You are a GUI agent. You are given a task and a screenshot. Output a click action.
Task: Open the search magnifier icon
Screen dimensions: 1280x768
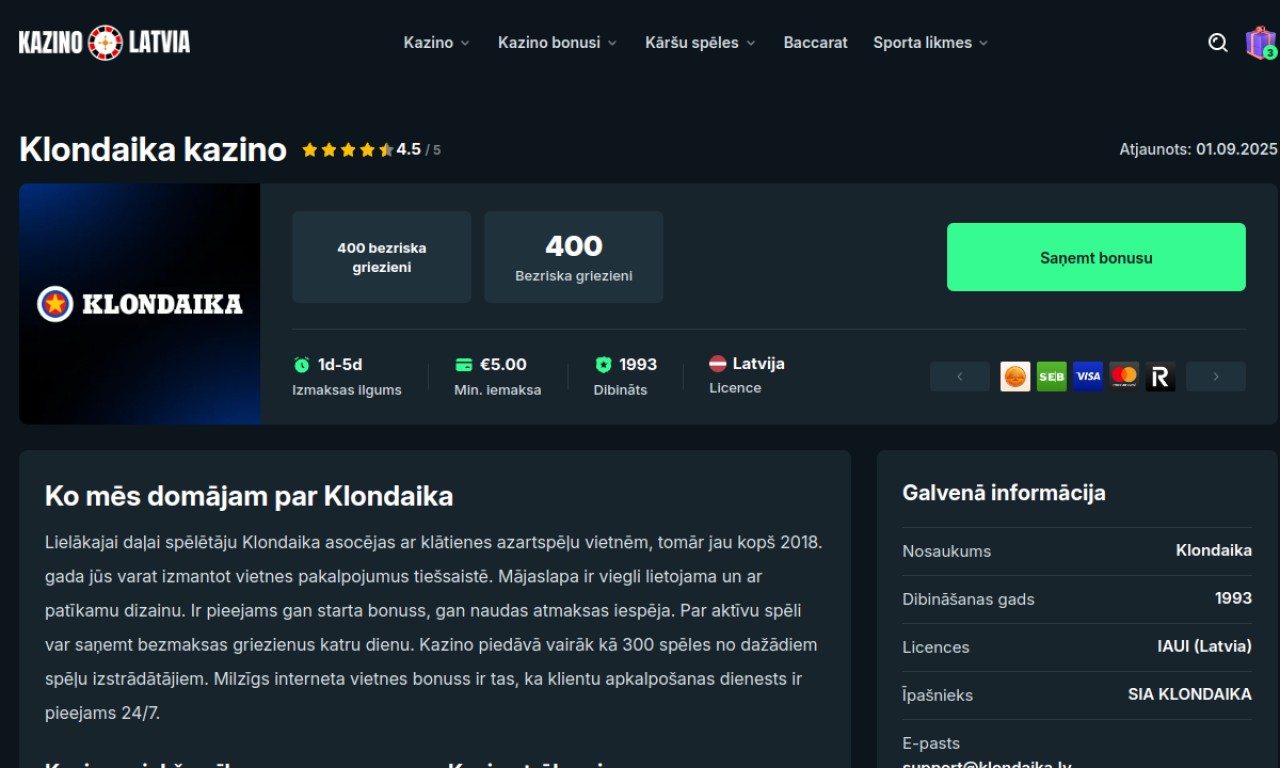[x=1218, y=42]
